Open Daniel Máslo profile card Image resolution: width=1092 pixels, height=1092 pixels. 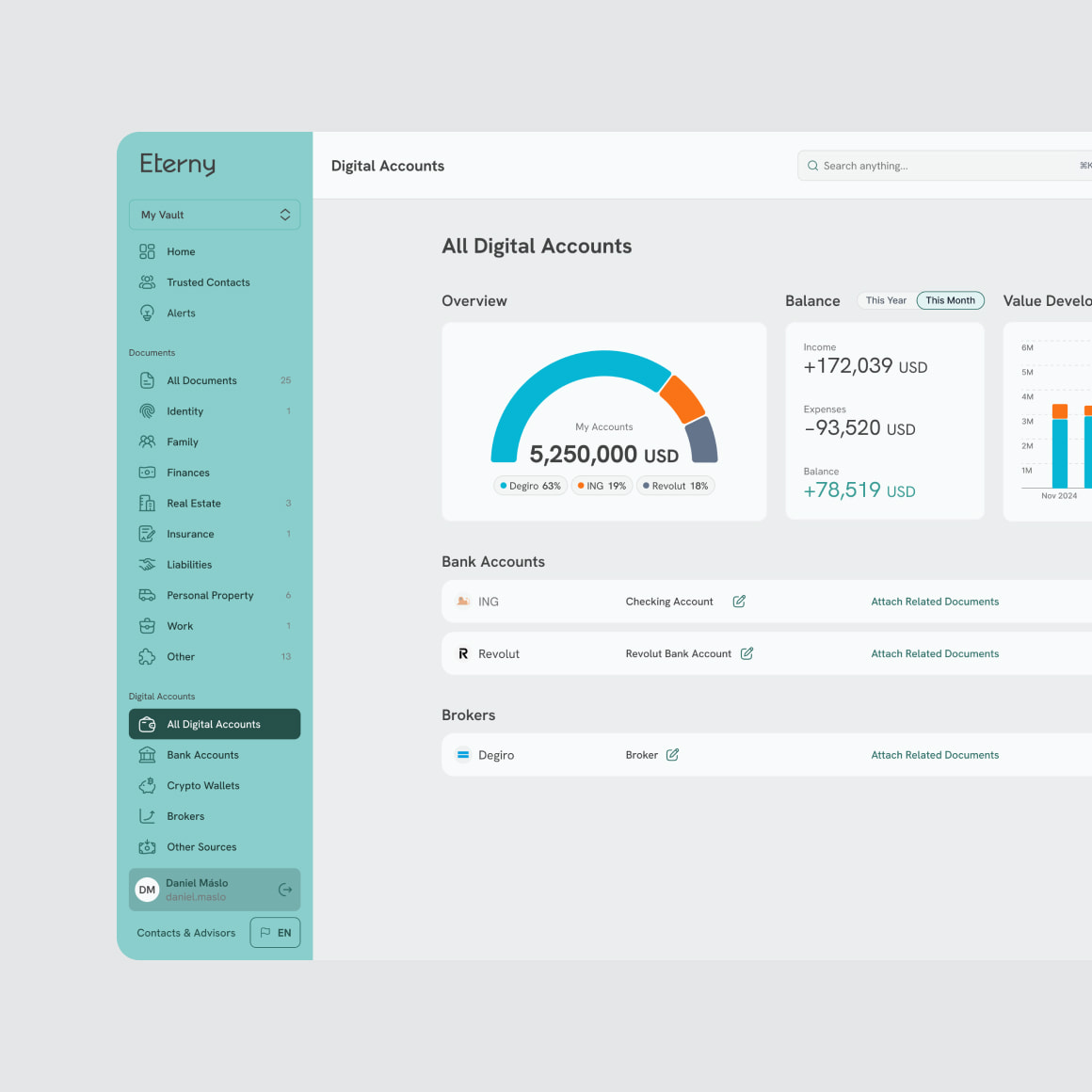pyautogui.click(x=215, y=890)
